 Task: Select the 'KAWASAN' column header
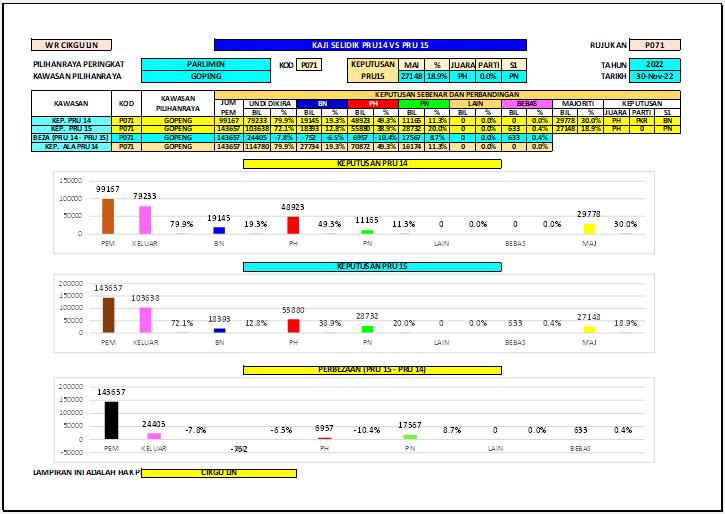(71, 104)
